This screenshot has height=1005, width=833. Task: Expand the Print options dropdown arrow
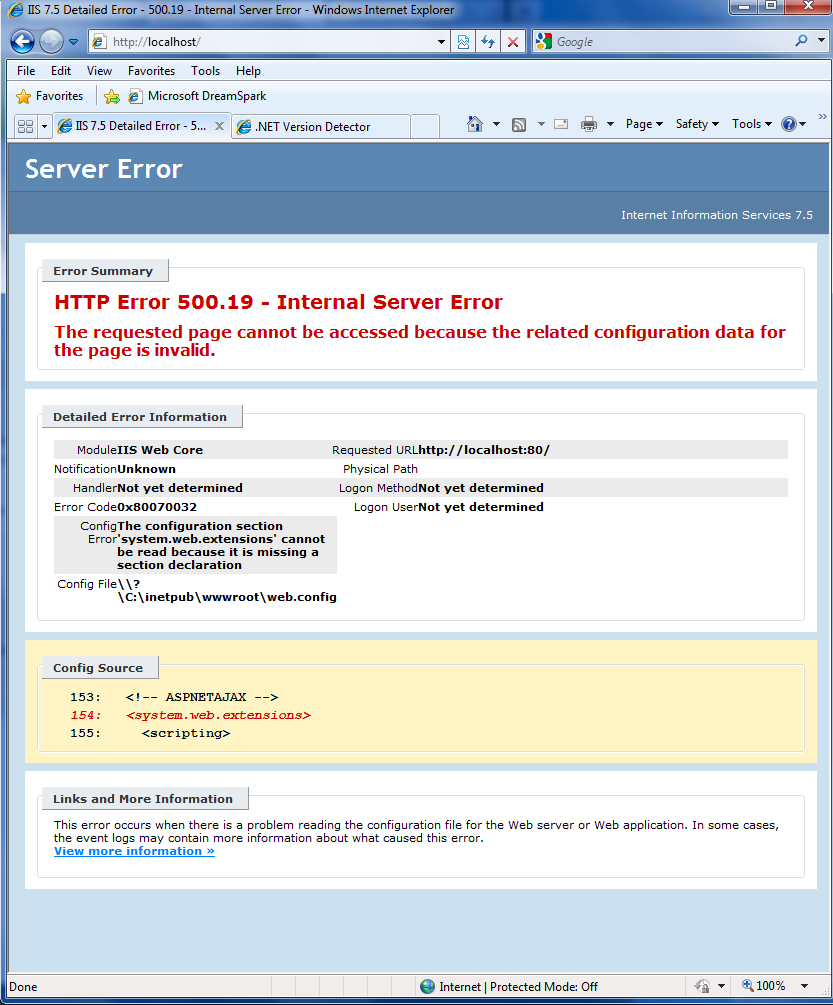coord(611,124)
